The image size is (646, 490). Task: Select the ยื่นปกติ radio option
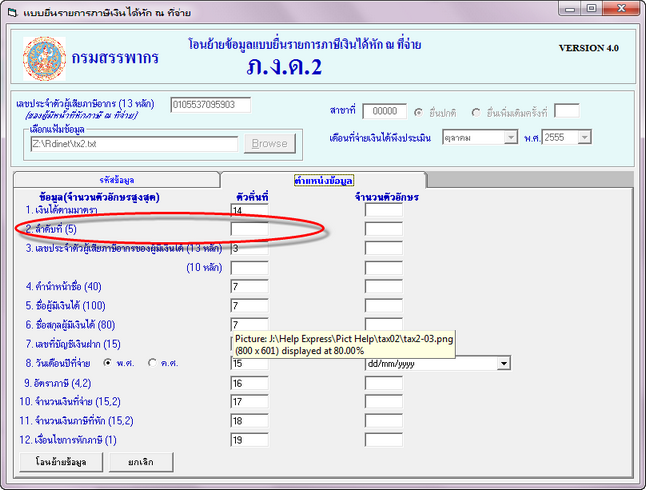coord(419,111)
